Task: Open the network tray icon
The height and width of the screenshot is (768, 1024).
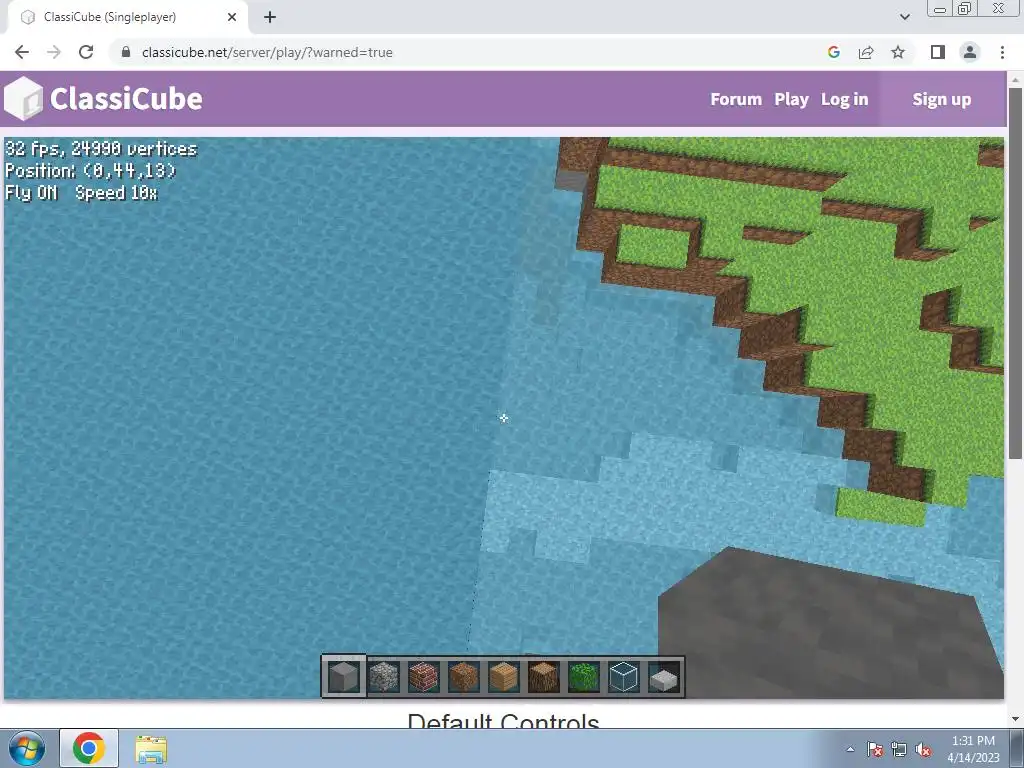Action: (x=899, y=749)
